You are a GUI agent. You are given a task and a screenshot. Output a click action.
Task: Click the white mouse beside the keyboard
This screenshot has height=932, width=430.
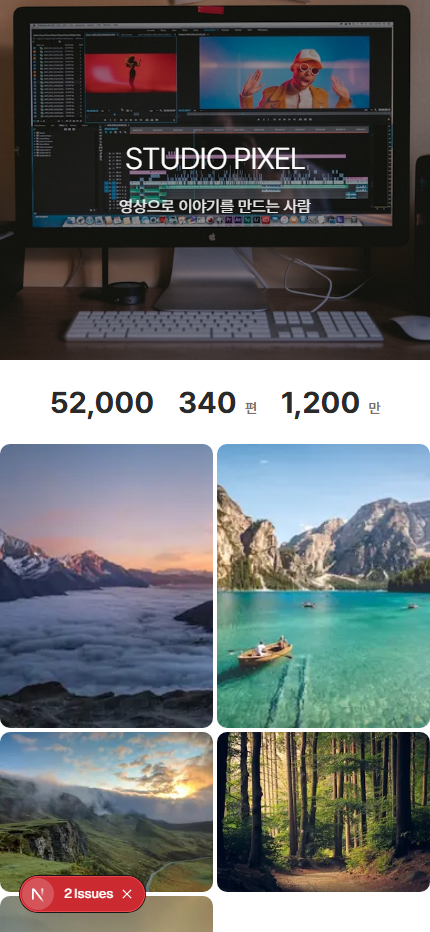point(412,328)
